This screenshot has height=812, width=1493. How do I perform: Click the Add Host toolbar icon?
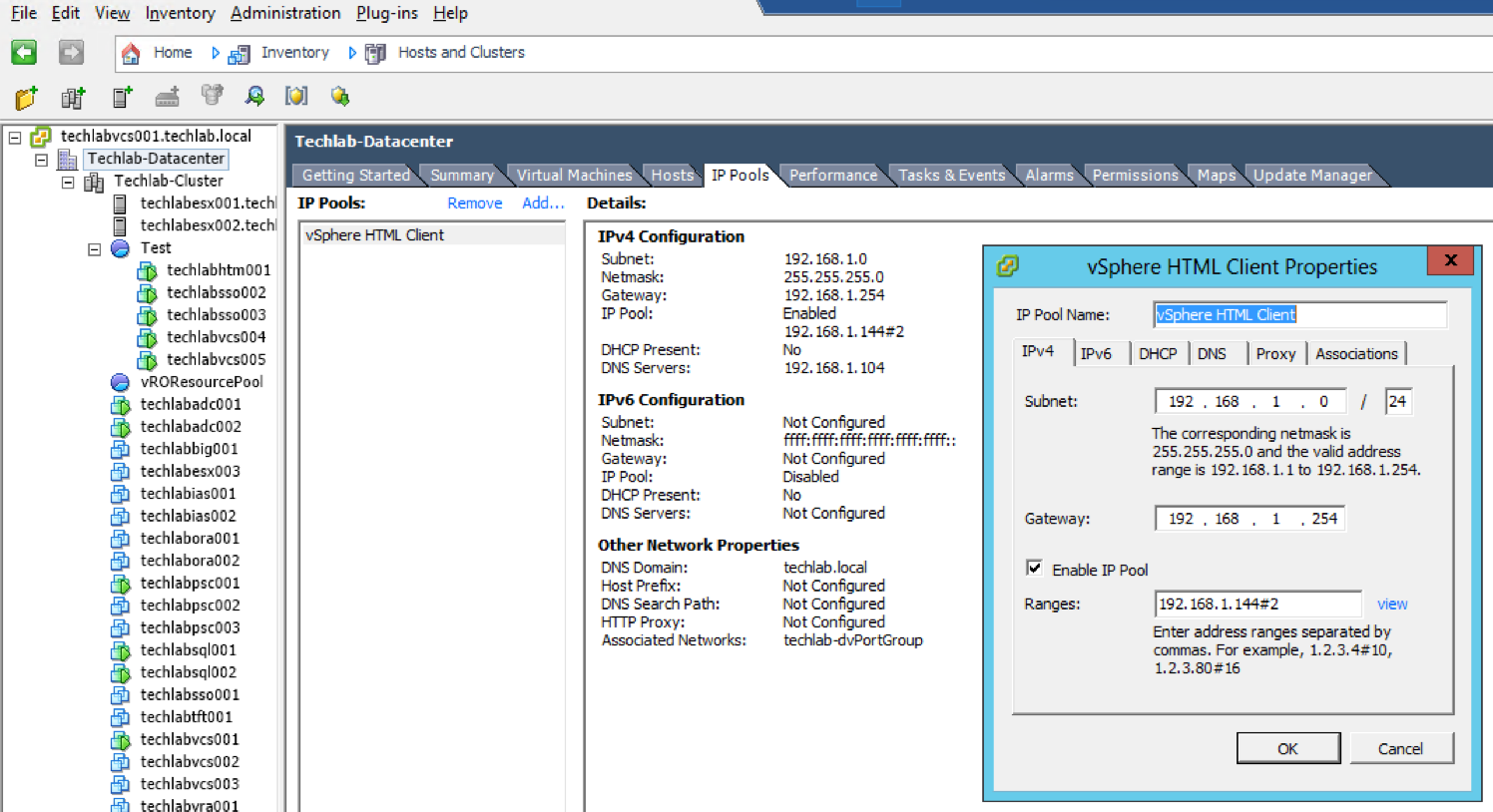tap(122, 97)
